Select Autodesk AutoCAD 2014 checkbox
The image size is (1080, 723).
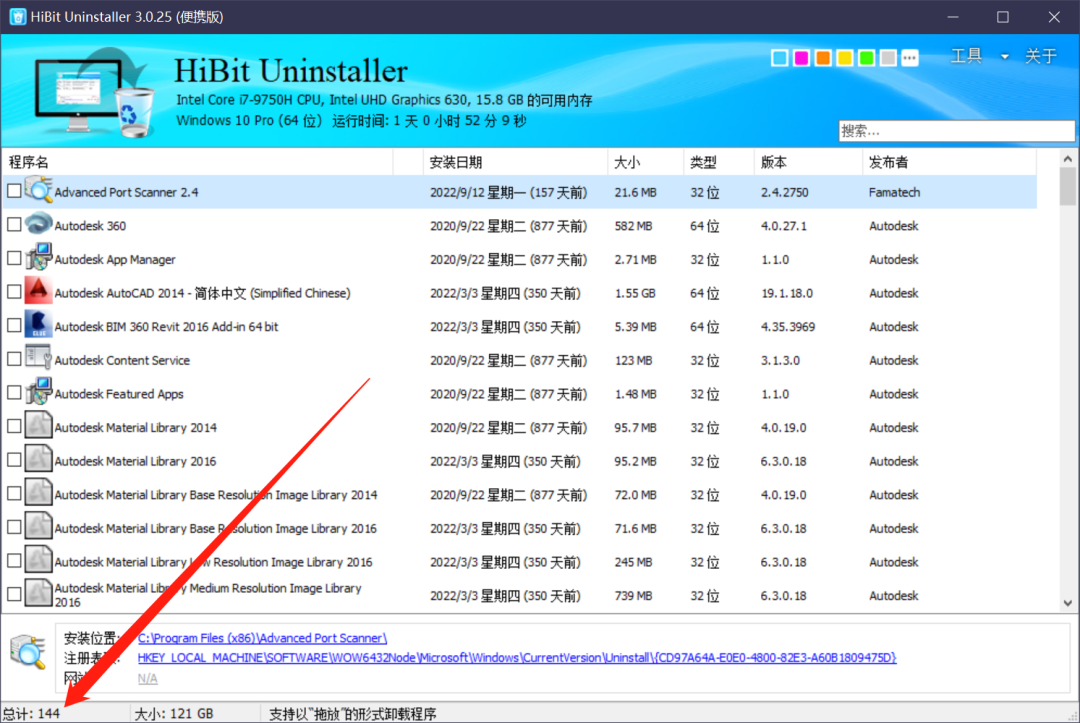14,291
